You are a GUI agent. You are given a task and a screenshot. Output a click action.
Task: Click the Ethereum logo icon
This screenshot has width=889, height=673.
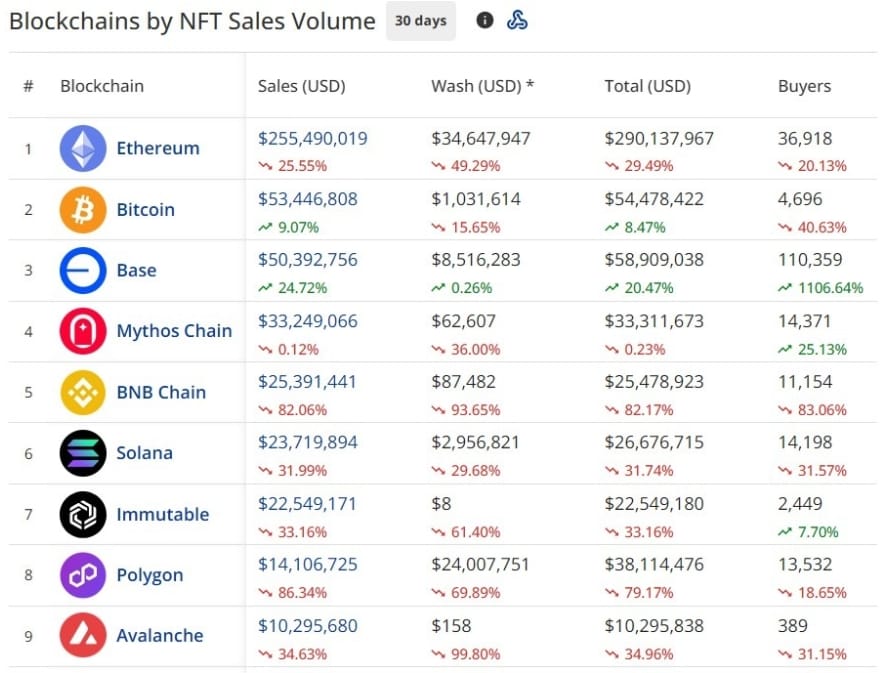[83, 149]
